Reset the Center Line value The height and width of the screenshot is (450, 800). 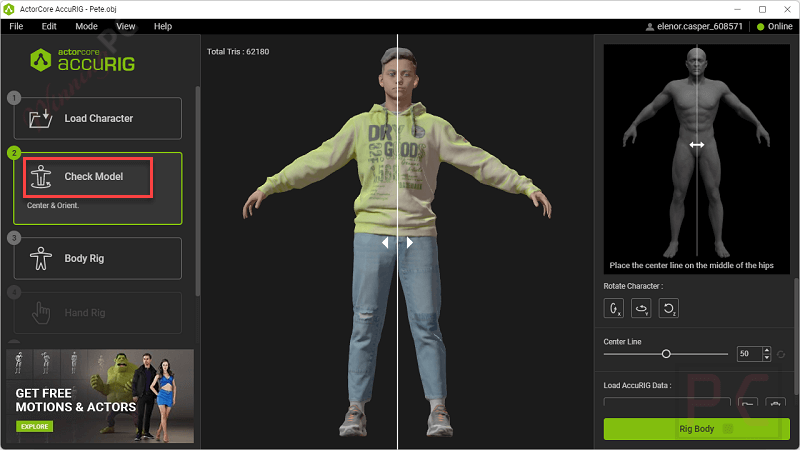coord(781,354)
